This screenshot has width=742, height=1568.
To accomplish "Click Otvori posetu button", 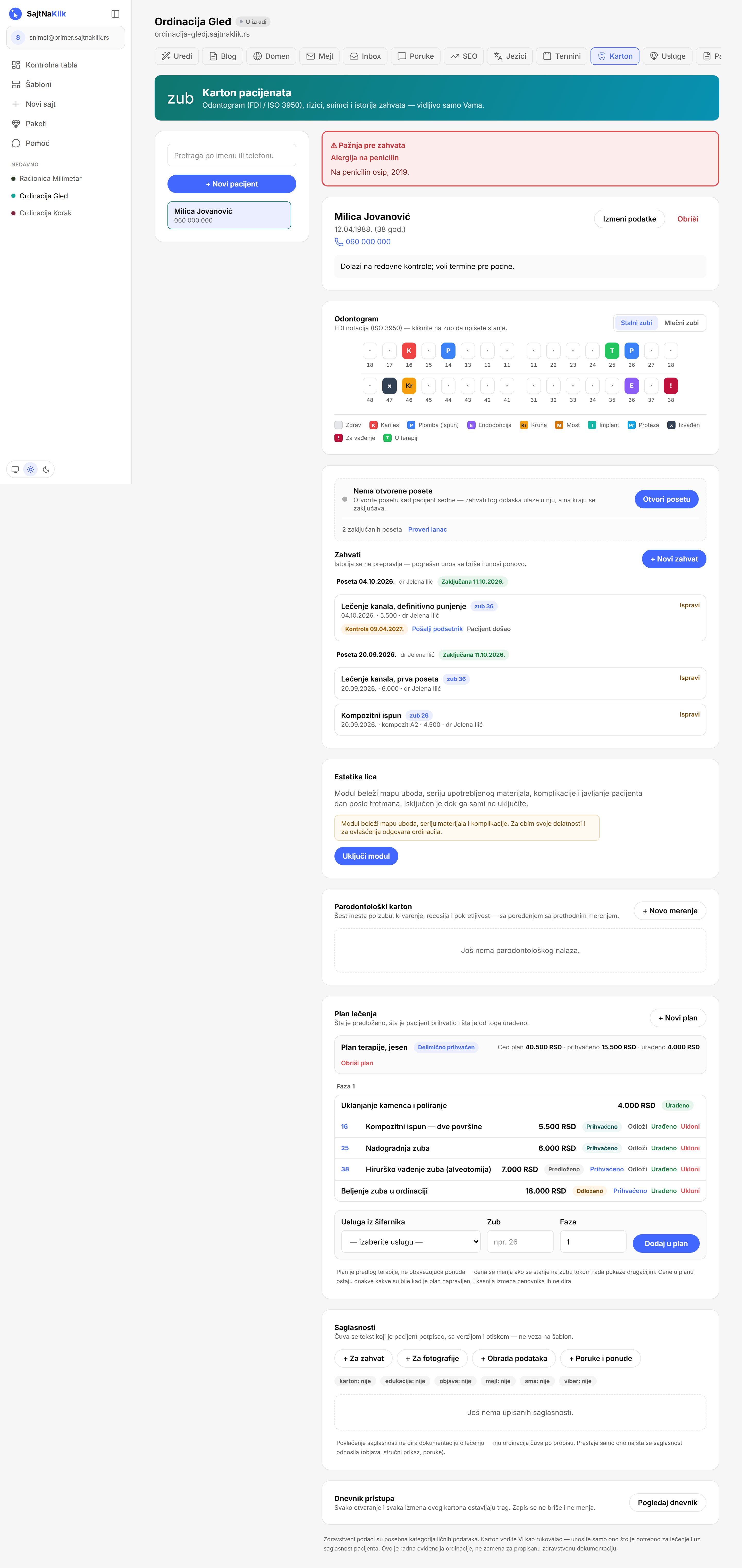I will coord(667,499).
